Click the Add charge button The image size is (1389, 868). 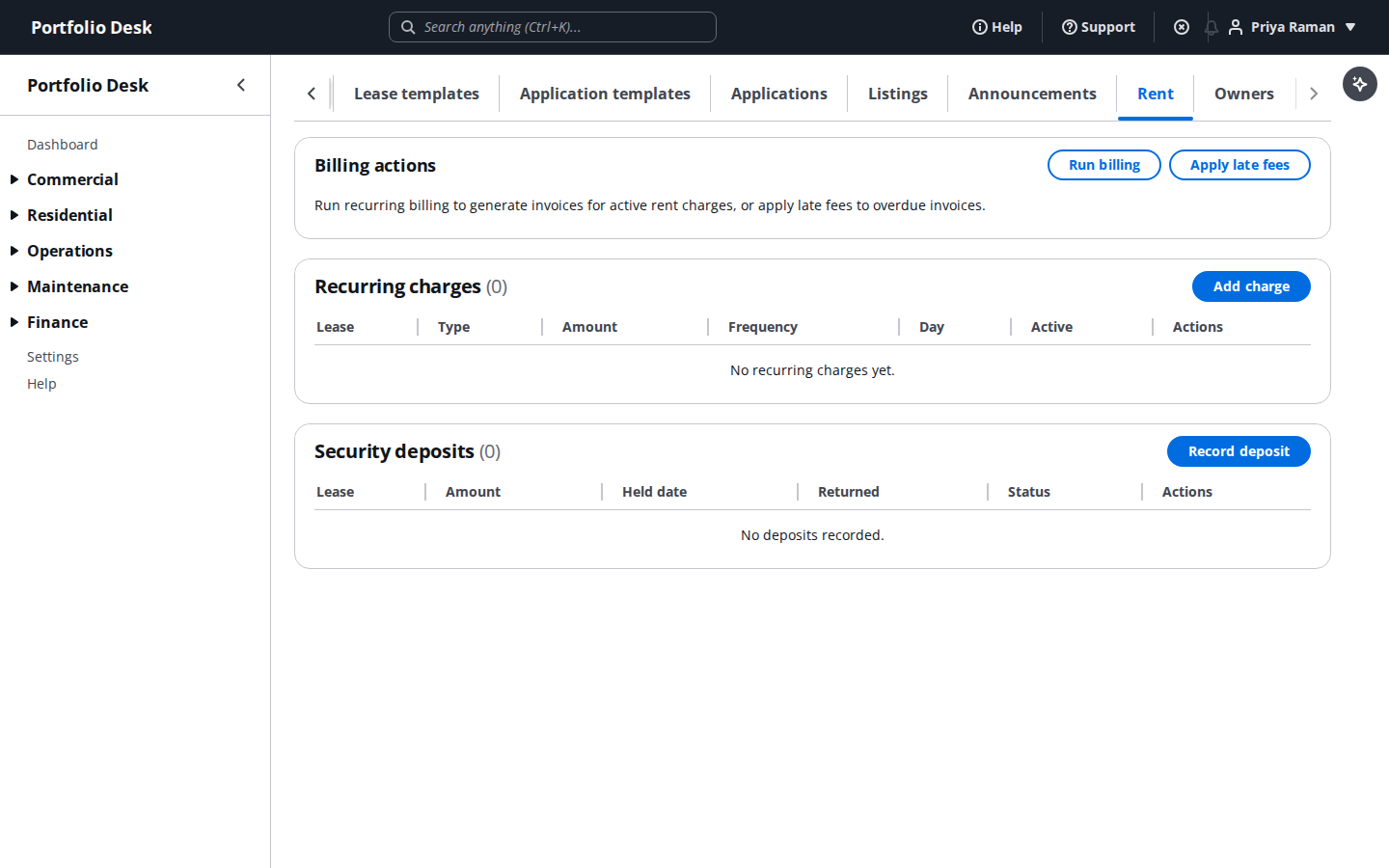1251,286
